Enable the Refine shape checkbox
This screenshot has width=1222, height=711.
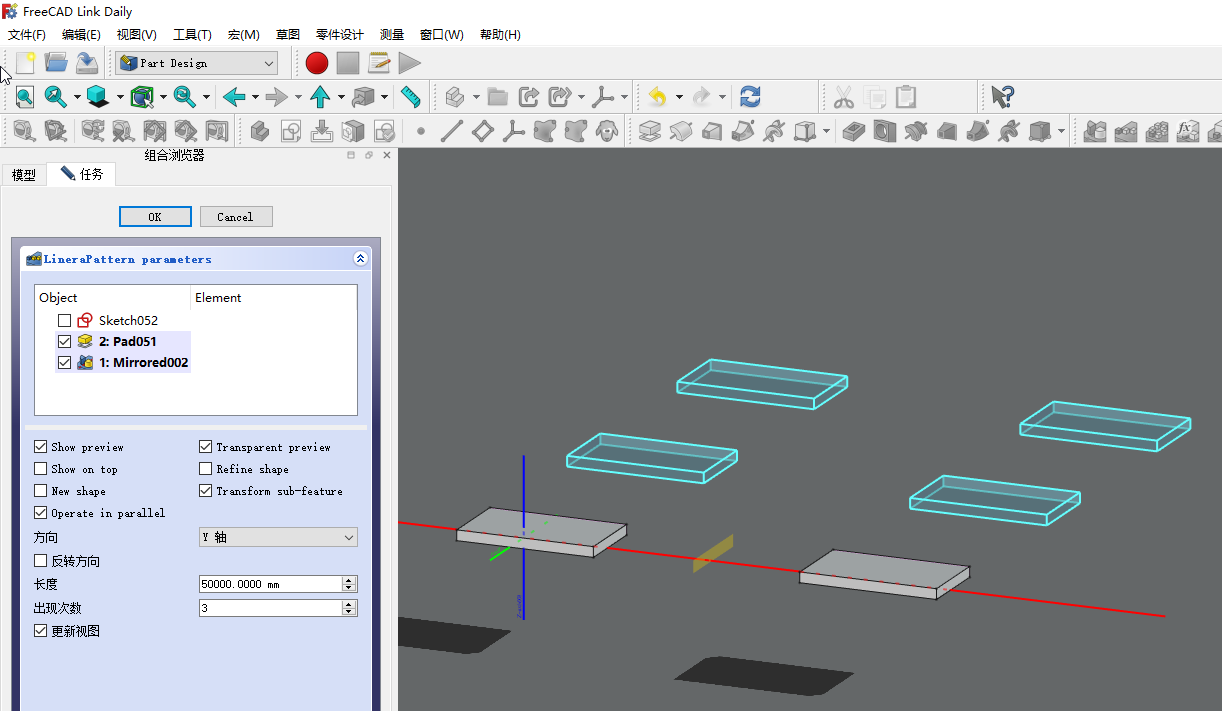pos(206,469)
